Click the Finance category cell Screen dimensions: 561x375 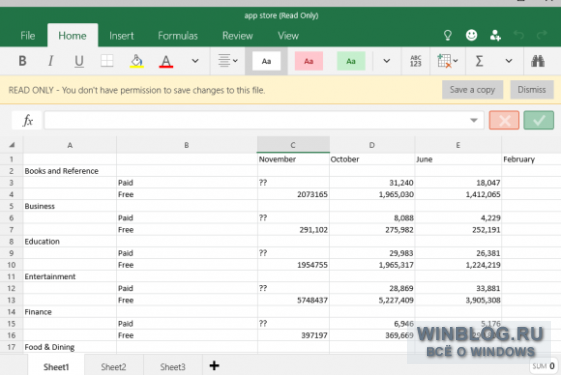coord(70,312)
